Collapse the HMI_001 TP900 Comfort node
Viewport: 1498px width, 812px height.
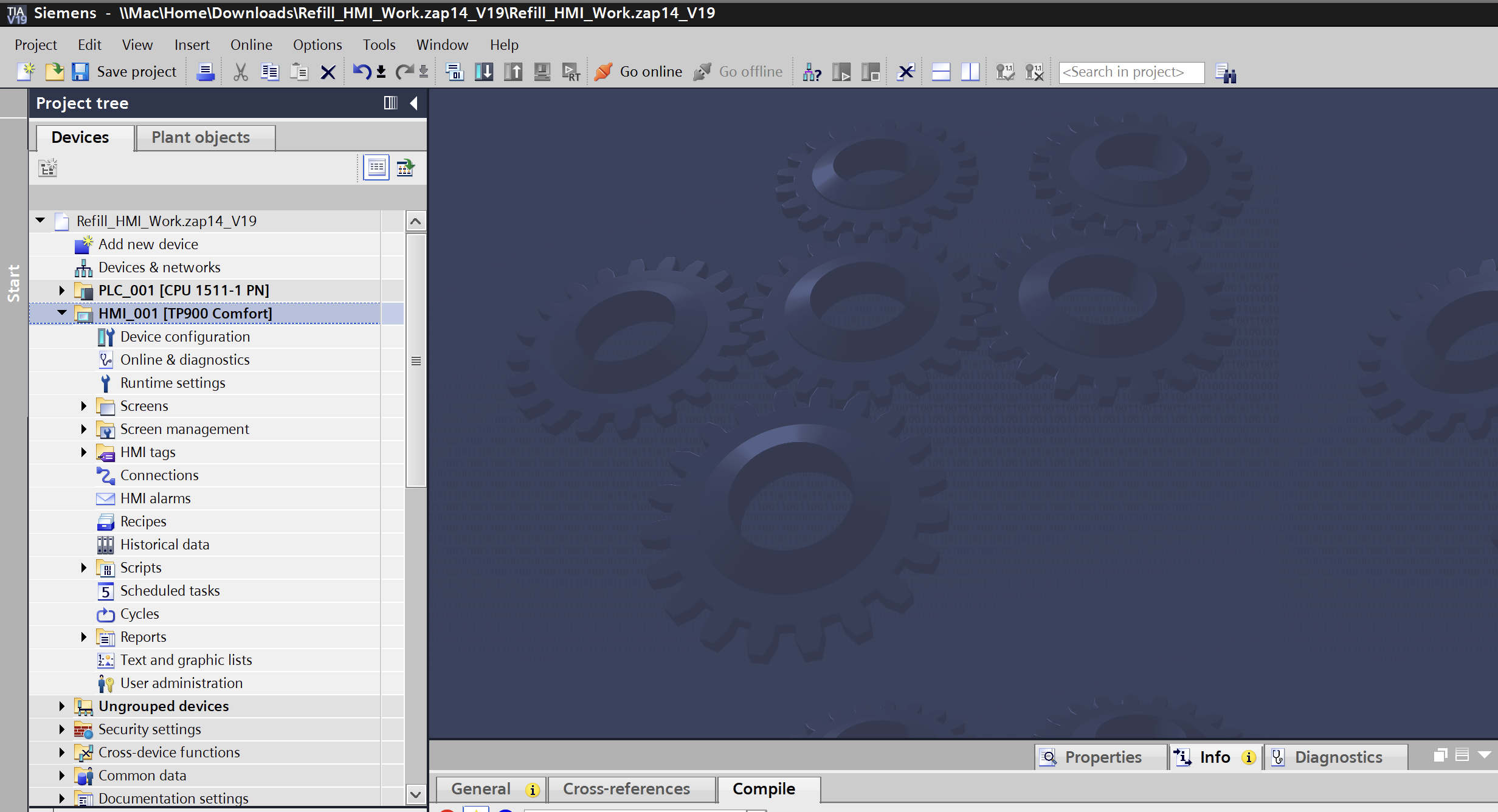point(61,313)
